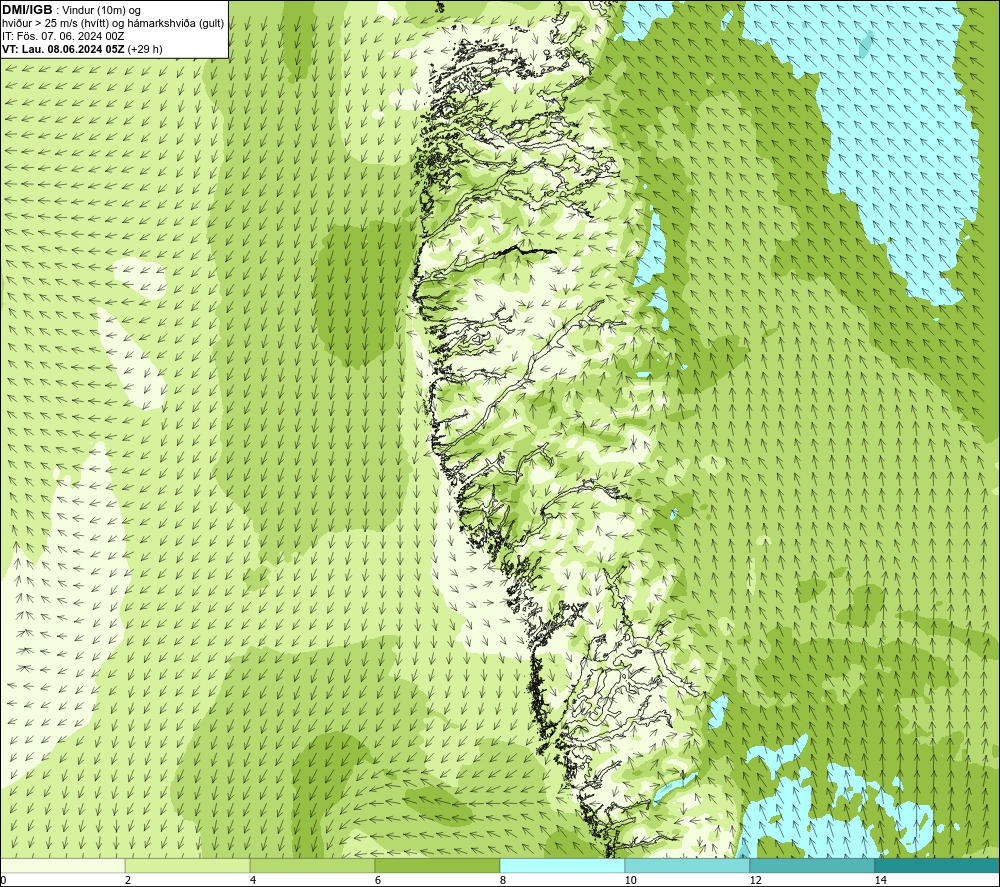Viewport: 1000px width, 887px height.
Task: Click the 0–2 m/s palest color band
Action: click(62, 865)
